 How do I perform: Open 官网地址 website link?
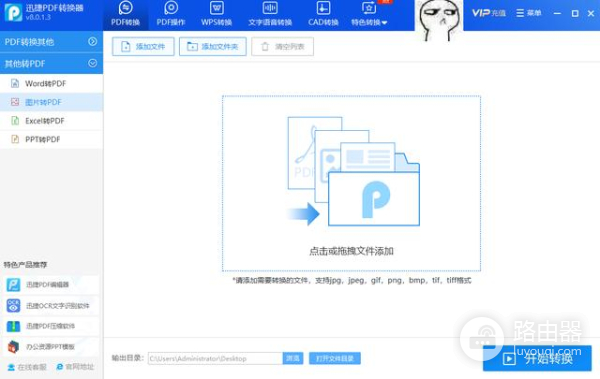pos(75,367)
